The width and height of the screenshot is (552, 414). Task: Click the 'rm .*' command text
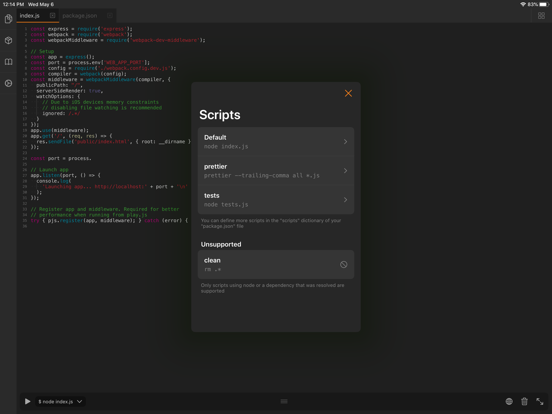[x=212, y=269]
